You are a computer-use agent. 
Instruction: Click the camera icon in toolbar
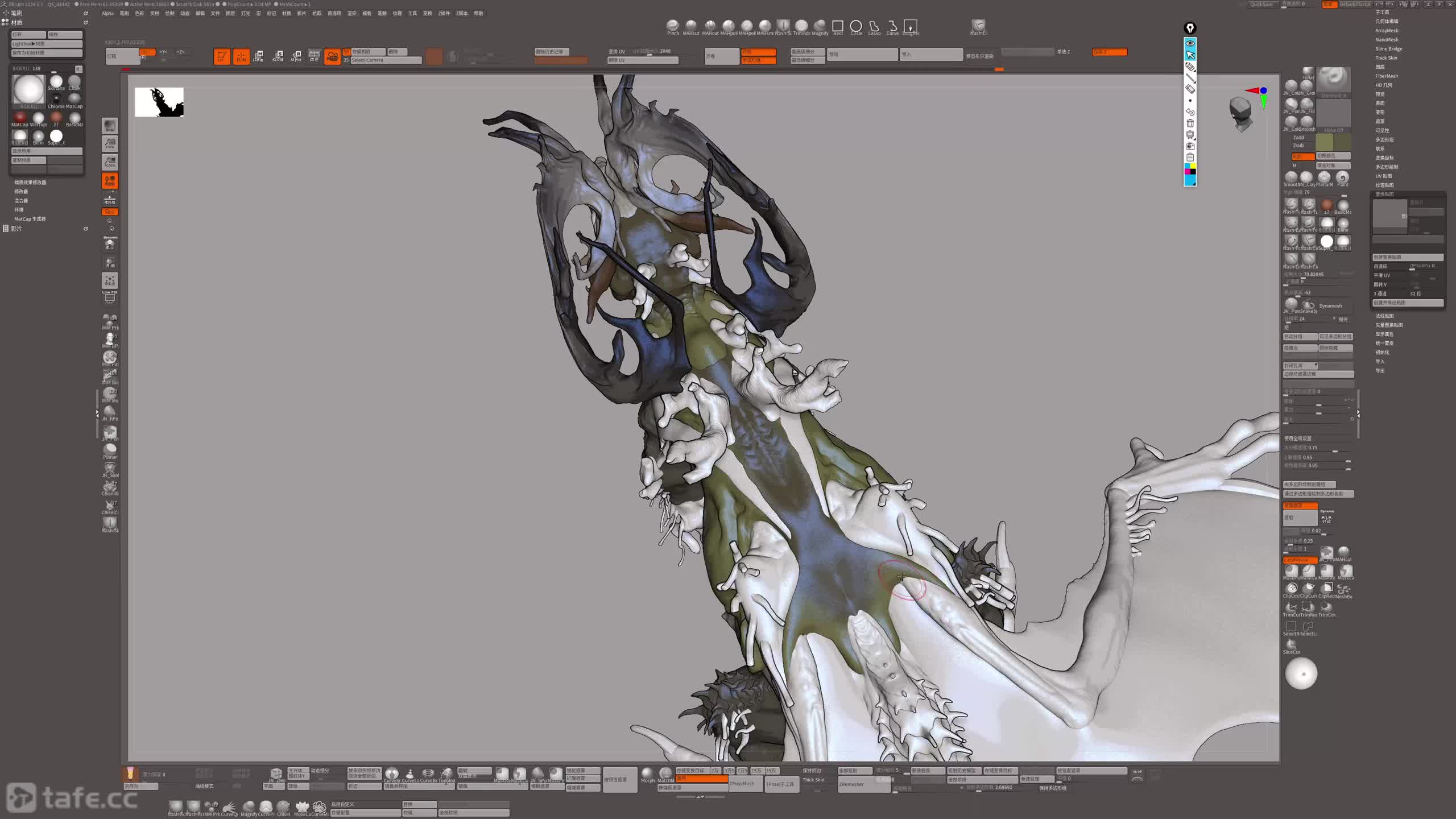tap(332, 56)
